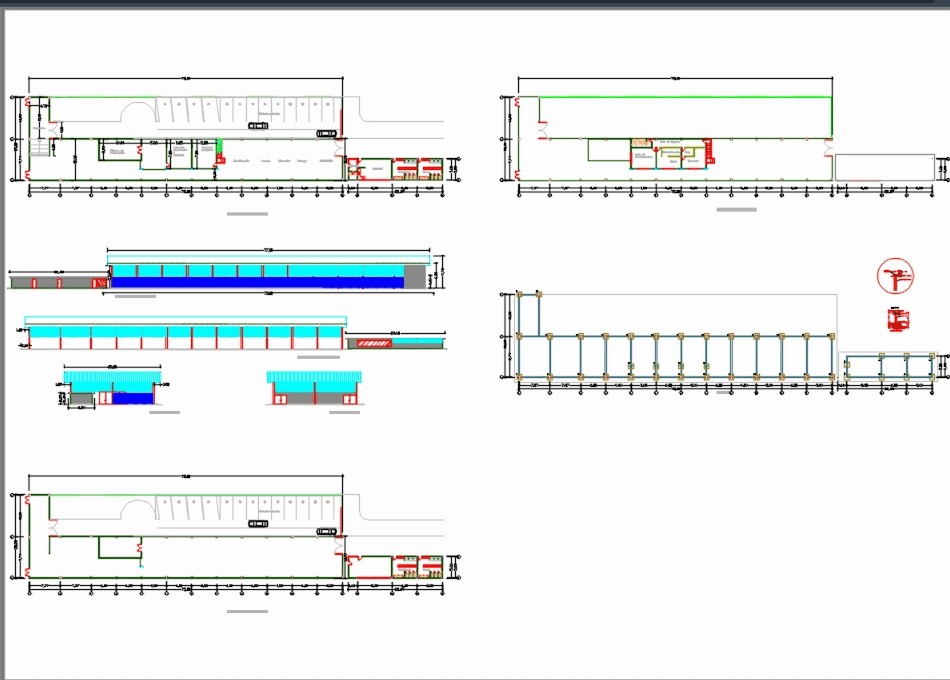The image size is (950, 680).
Task: Click the small front elevation with red doors
Action: (x=314, y=388)
